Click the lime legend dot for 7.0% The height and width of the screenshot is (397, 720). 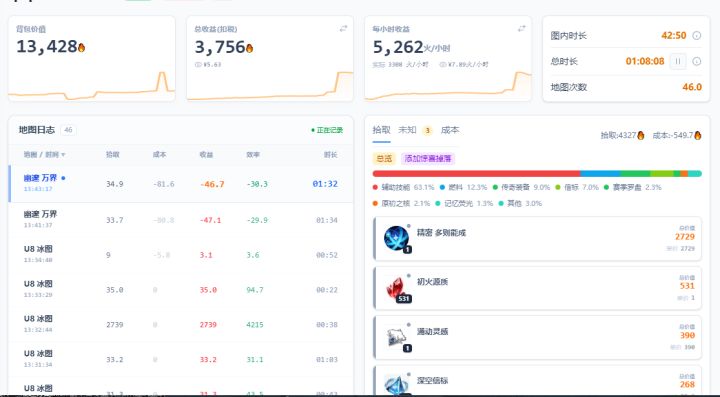coord(558,188)
